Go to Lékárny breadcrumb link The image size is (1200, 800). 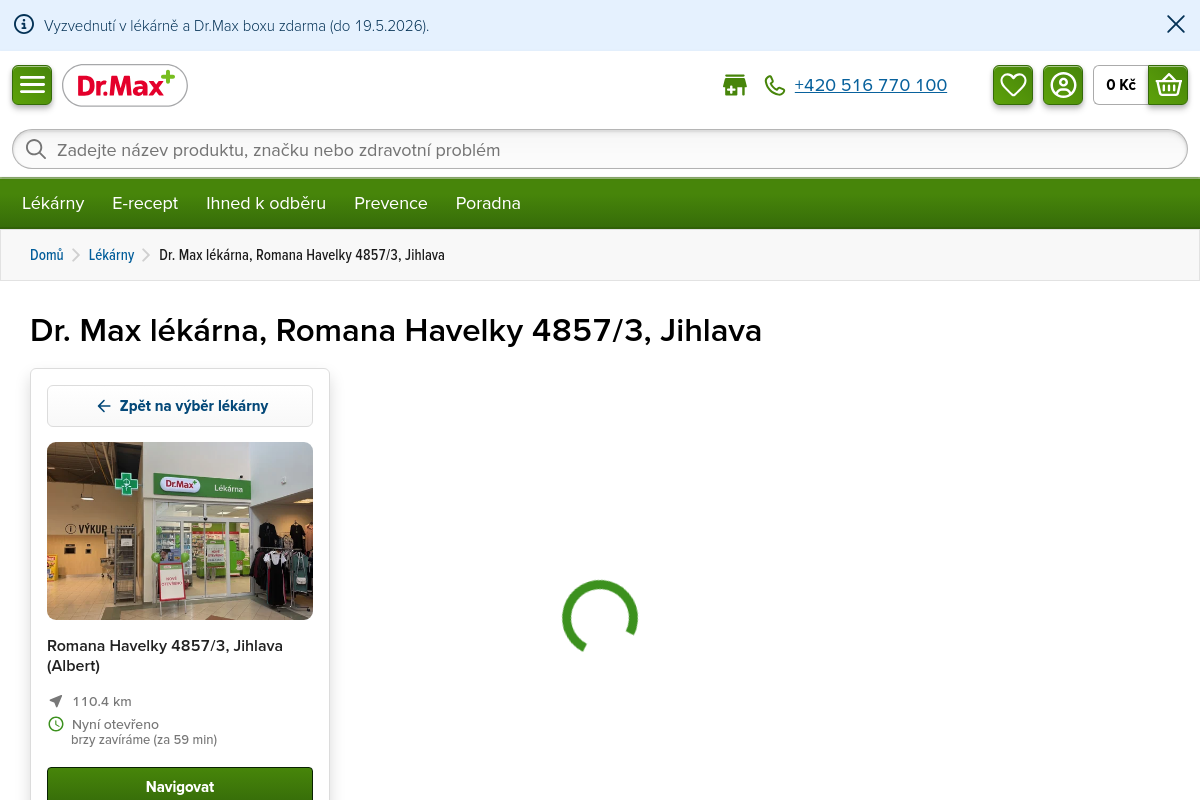click(x=111, y=255)
